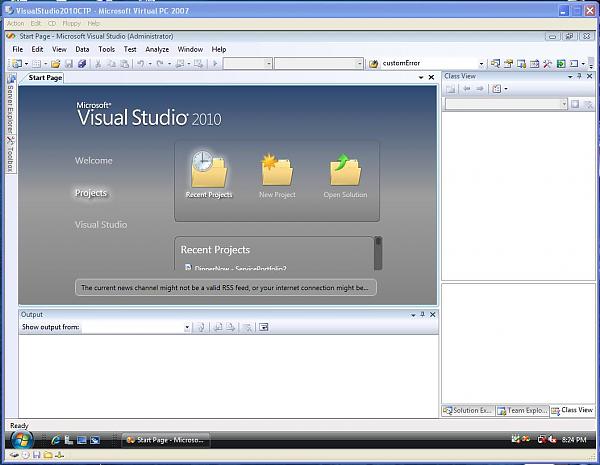Launch Internet Explorer from the quick launch
Screen dimensions: 600x465
[56, 440]
